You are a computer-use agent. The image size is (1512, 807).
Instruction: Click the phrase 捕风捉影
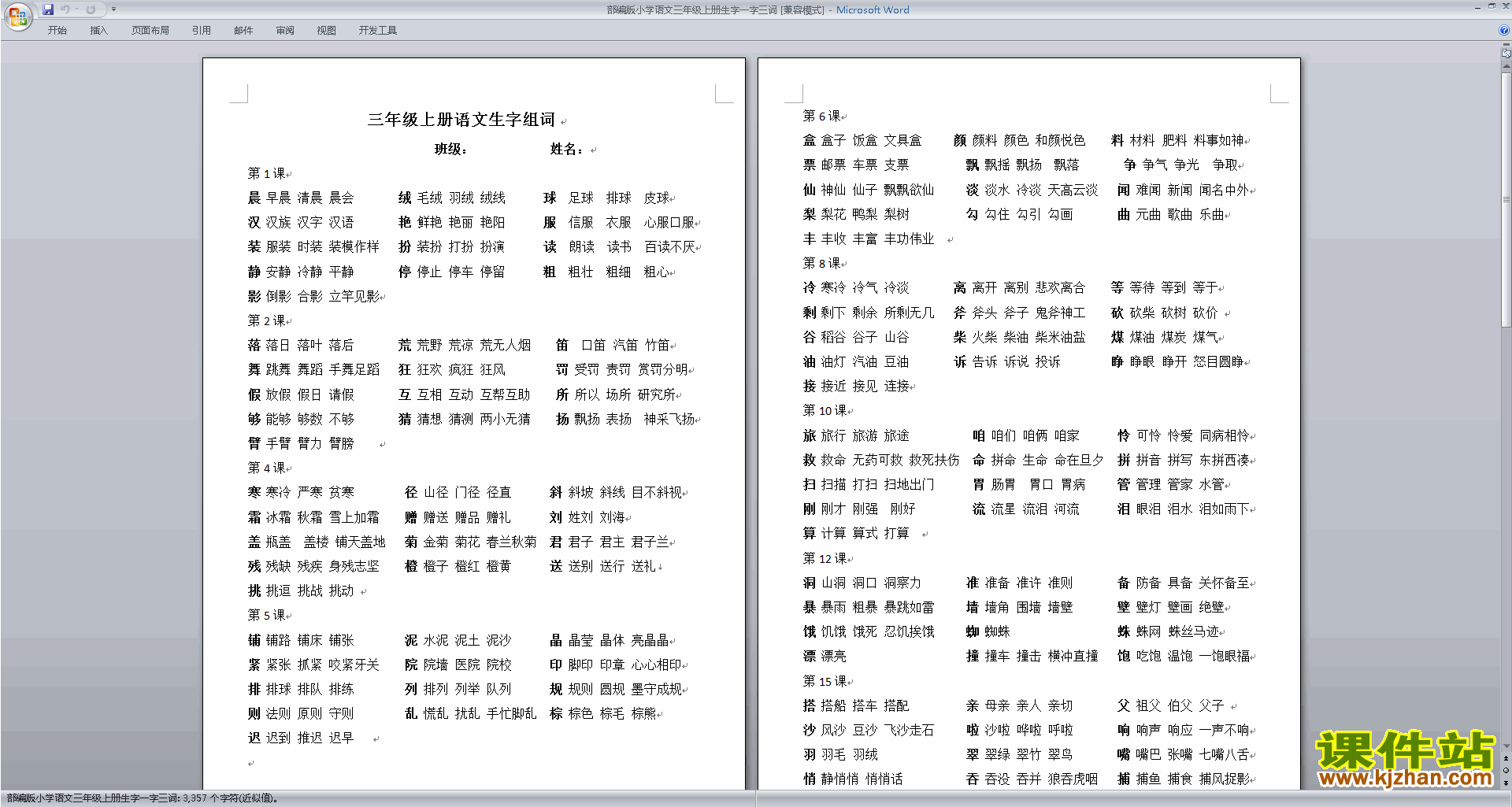(1225, 779)
